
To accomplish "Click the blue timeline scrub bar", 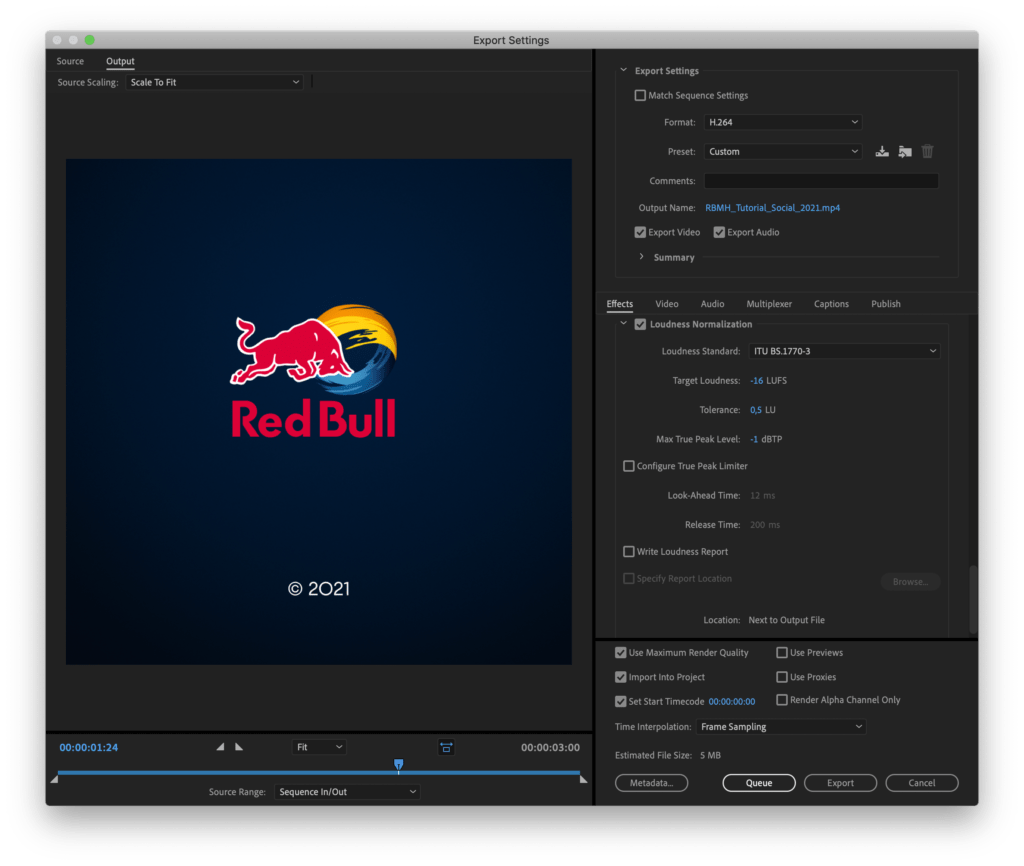I will pos(319,773).
